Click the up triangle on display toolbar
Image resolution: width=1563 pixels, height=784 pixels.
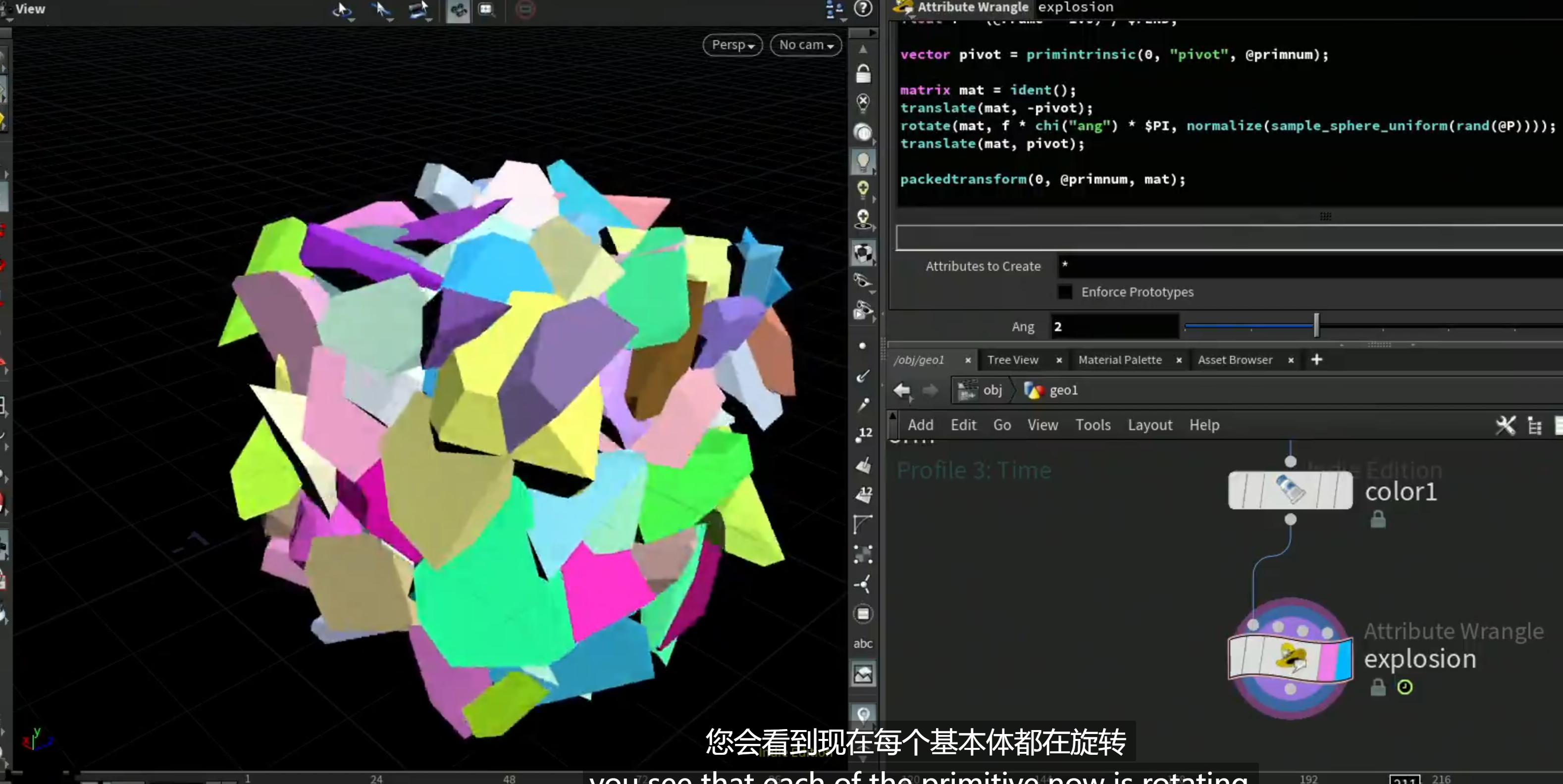click(x=863, y=49)
